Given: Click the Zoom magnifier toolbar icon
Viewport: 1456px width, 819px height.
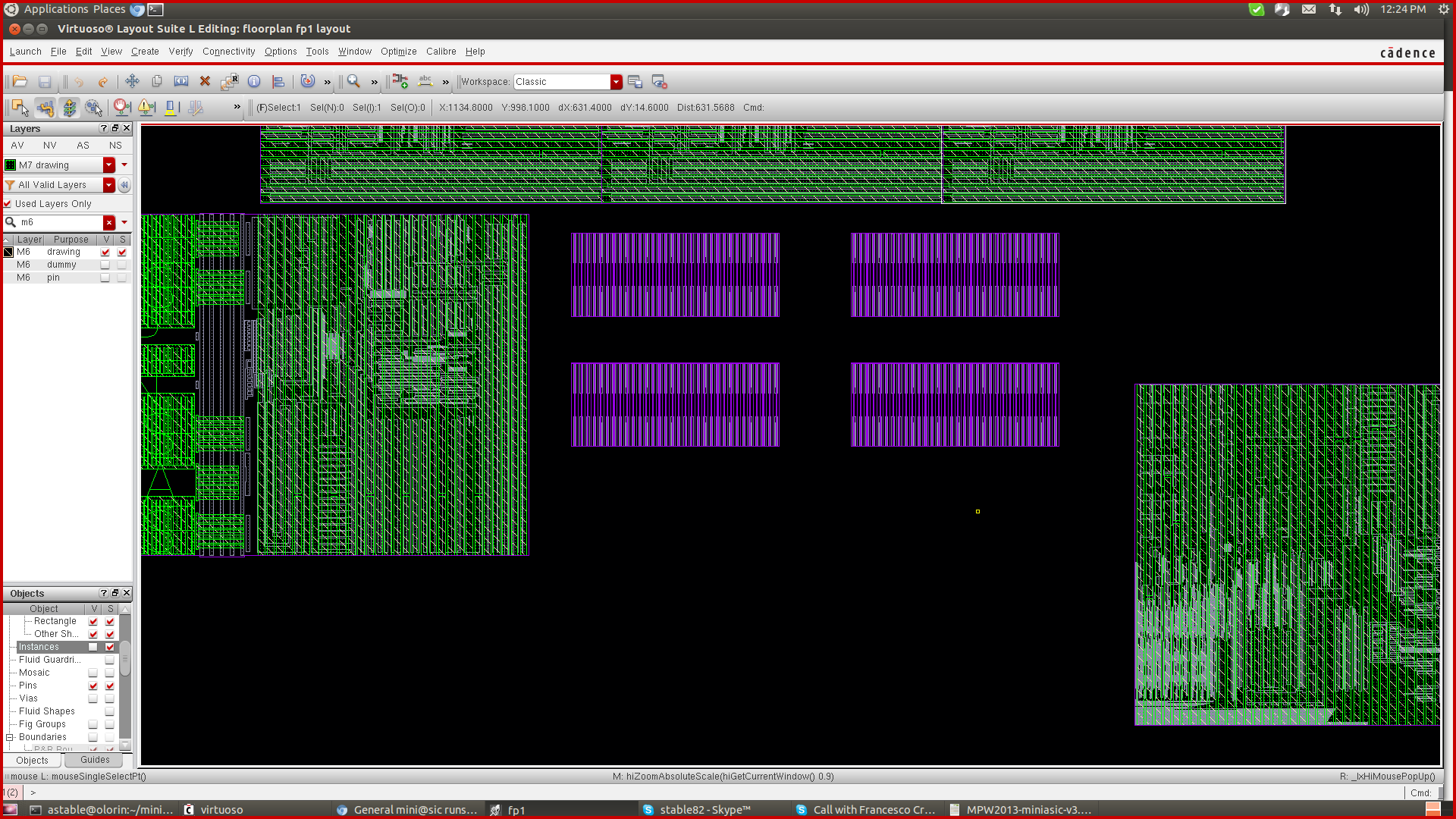Looking at the screenshot, I should coord(353,81).
